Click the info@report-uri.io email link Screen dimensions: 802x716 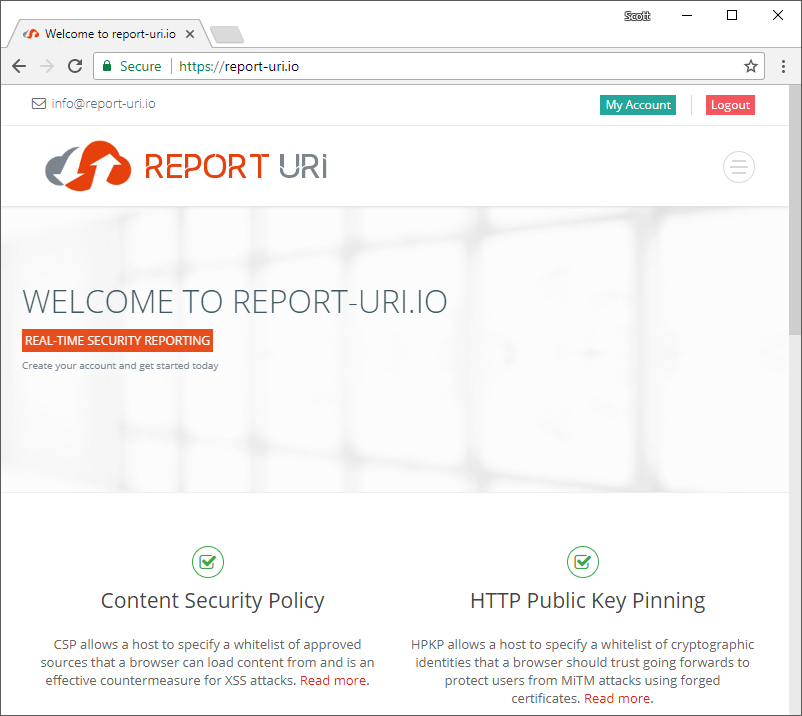click(103, 104)
